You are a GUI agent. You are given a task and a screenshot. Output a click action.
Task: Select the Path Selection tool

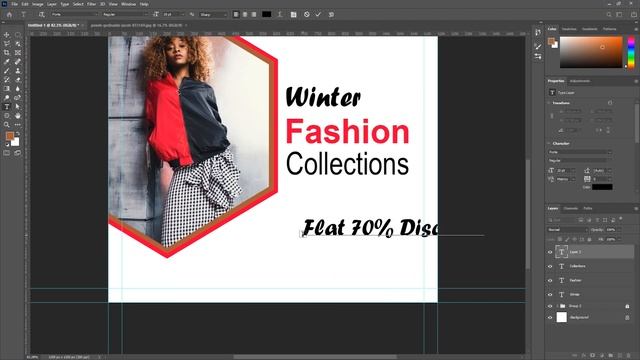18,107
